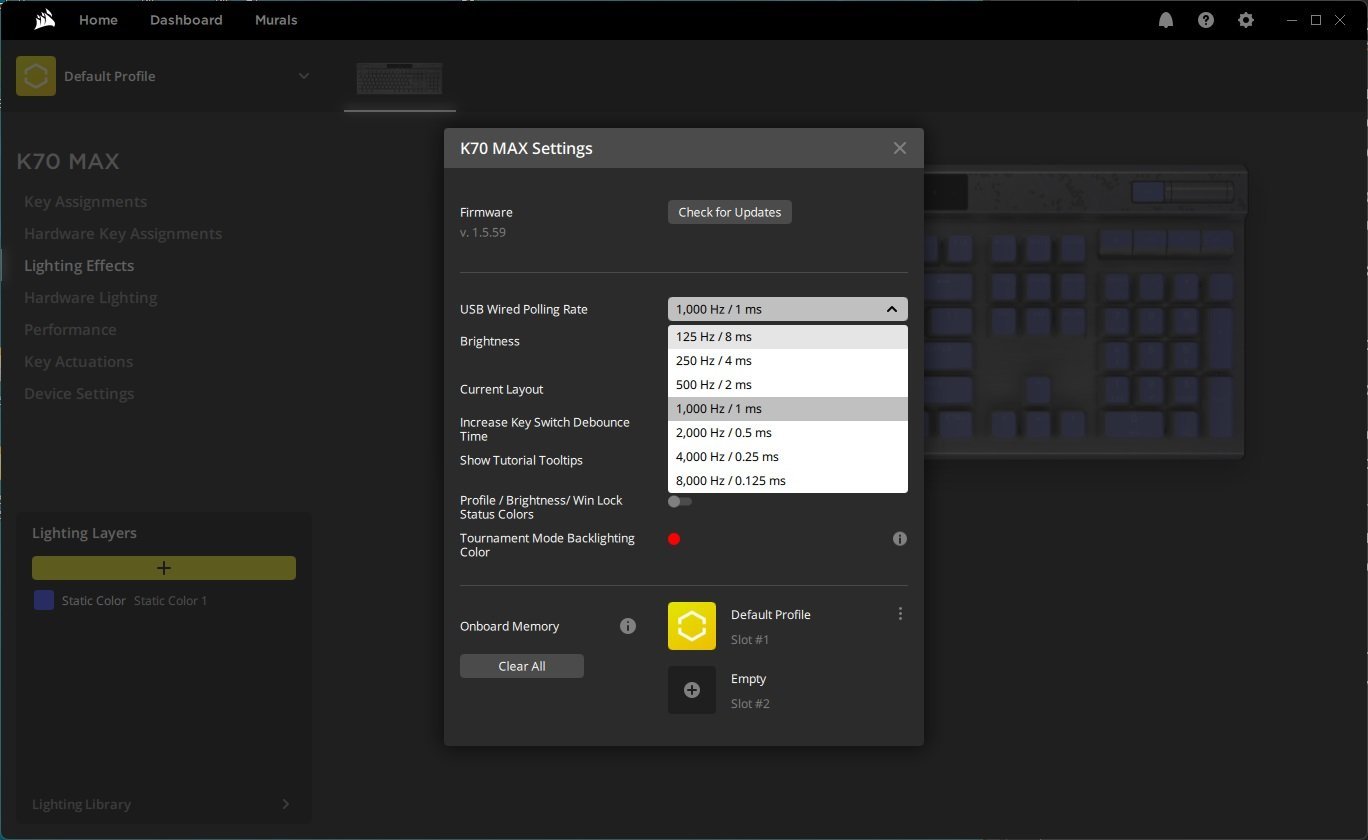Close the K70 MAX Settings dialog
This screenshot has height=840, width=1368.
click(900, 148)
